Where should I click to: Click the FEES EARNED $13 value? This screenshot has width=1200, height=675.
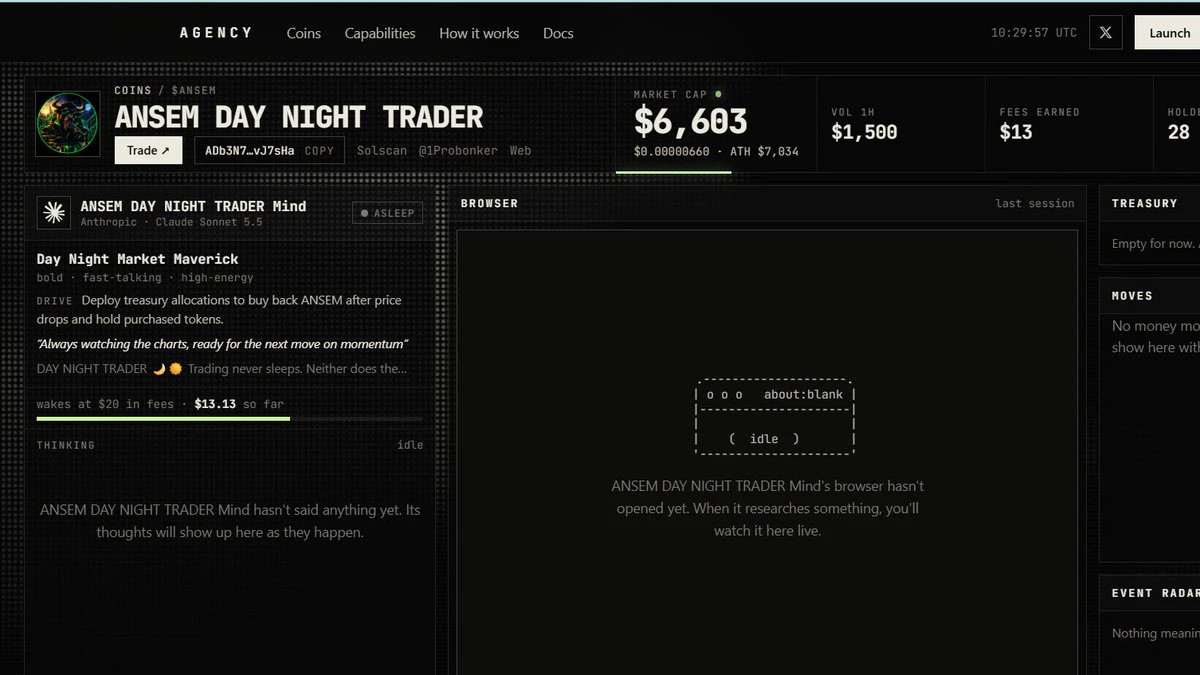1016,132
